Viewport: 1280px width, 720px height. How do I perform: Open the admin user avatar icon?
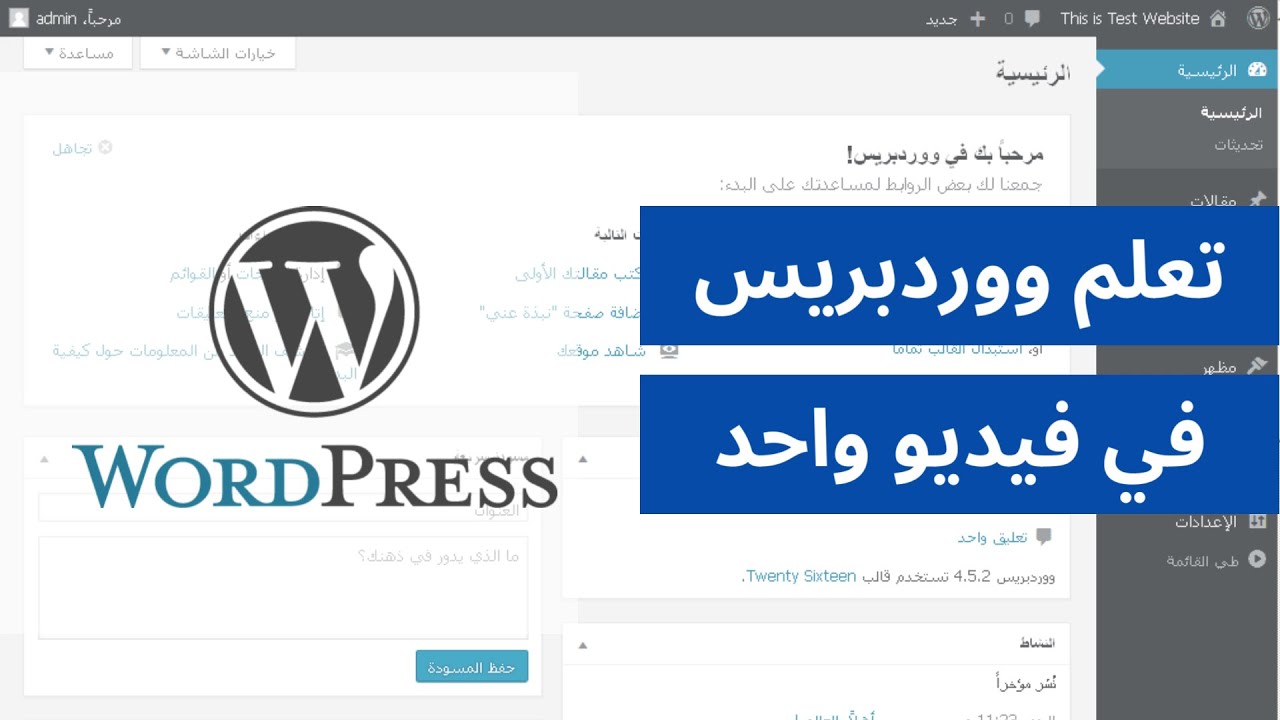click(19, 18)
